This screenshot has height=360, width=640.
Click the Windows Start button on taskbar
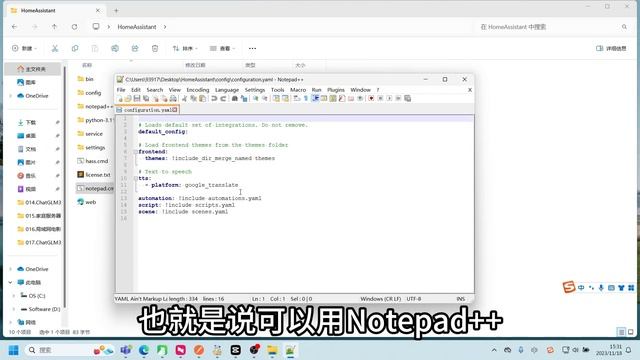(x=13, y=350)
